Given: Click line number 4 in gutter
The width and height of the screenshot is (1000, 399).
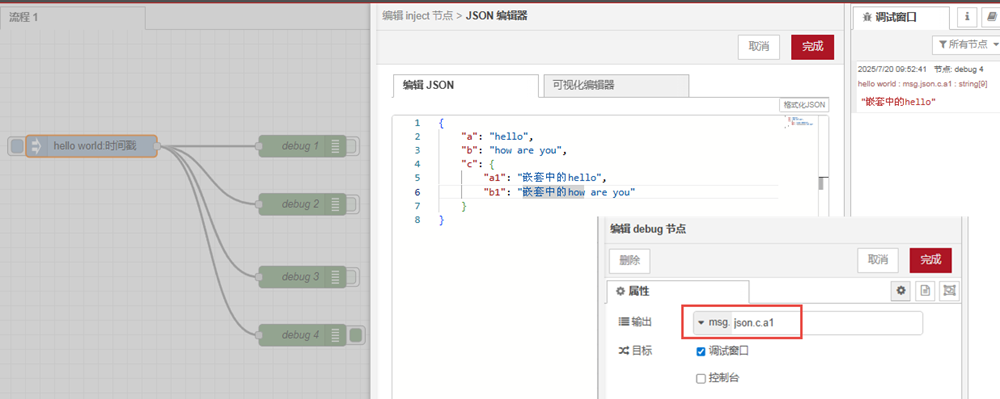Looking at the screenshot, I should [x=417, y=164].
